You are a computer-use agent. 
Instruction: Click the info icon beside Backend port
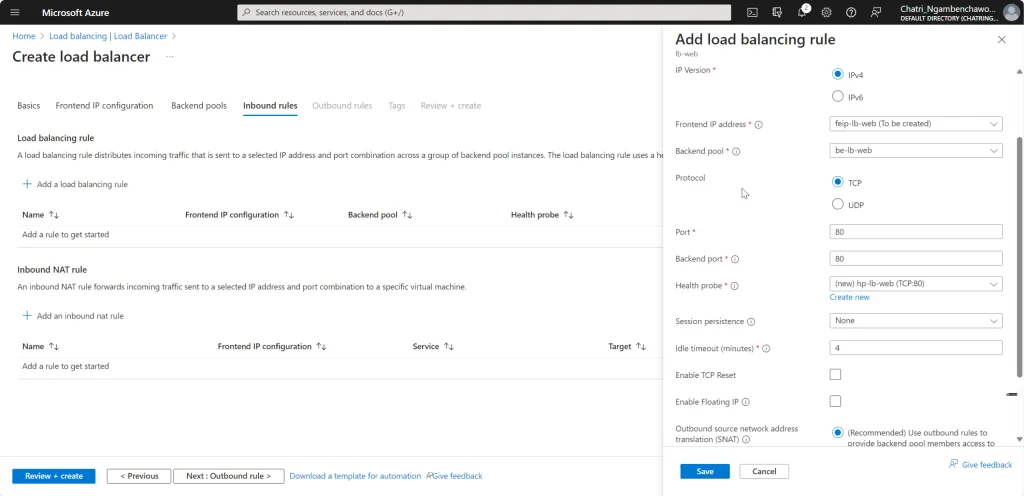coord(735,259)
